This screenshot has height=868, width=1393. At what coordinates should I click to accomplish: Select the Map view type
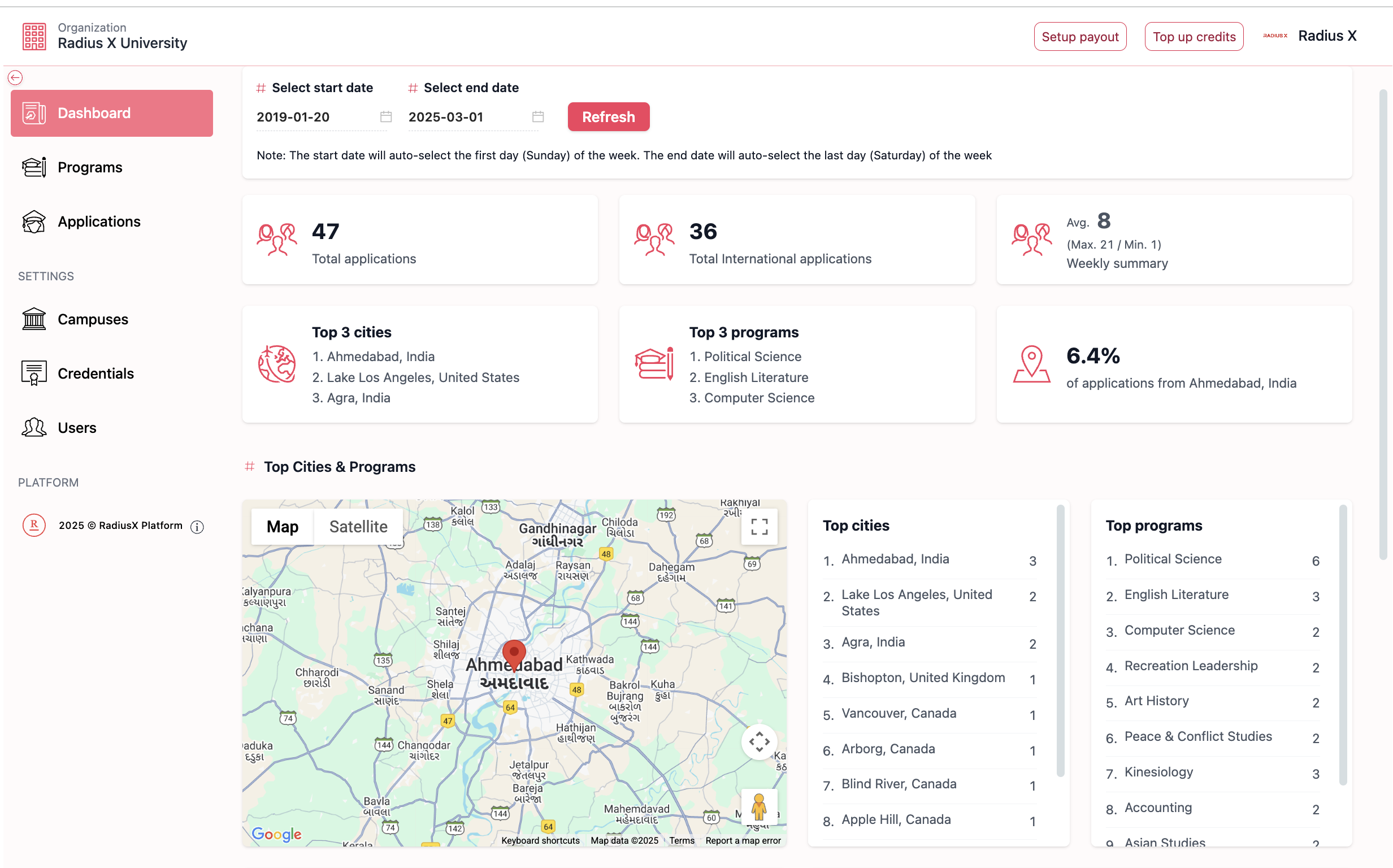[283, 527]
